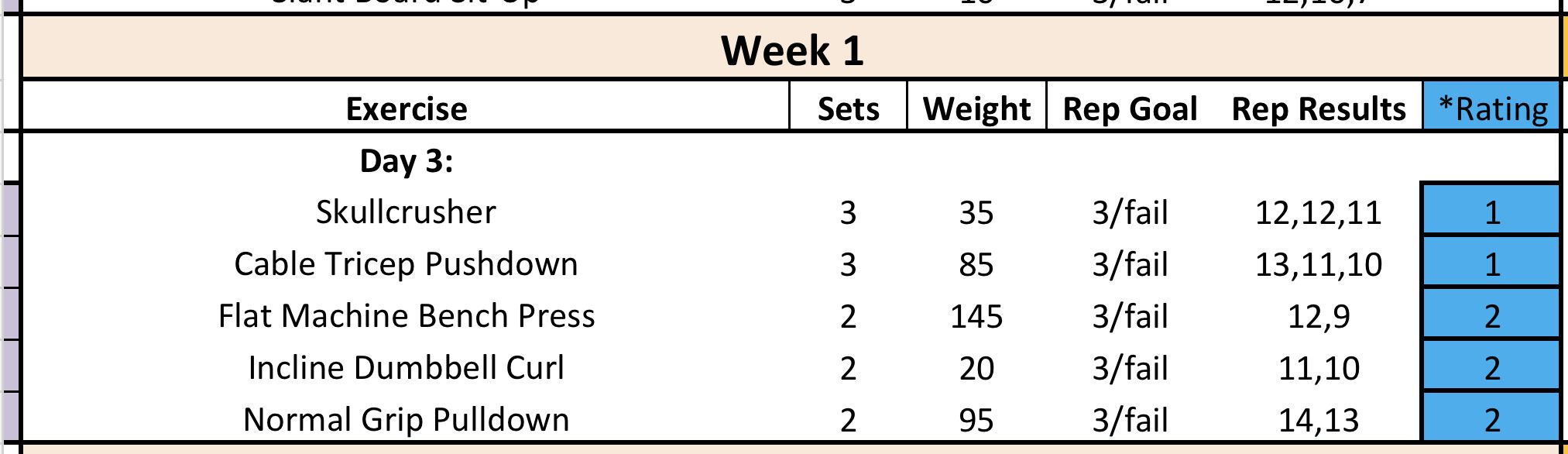
Task: Select Skullcrusher rating cell showing 1
Action: pyautogui.click(x=1491, y=212)
